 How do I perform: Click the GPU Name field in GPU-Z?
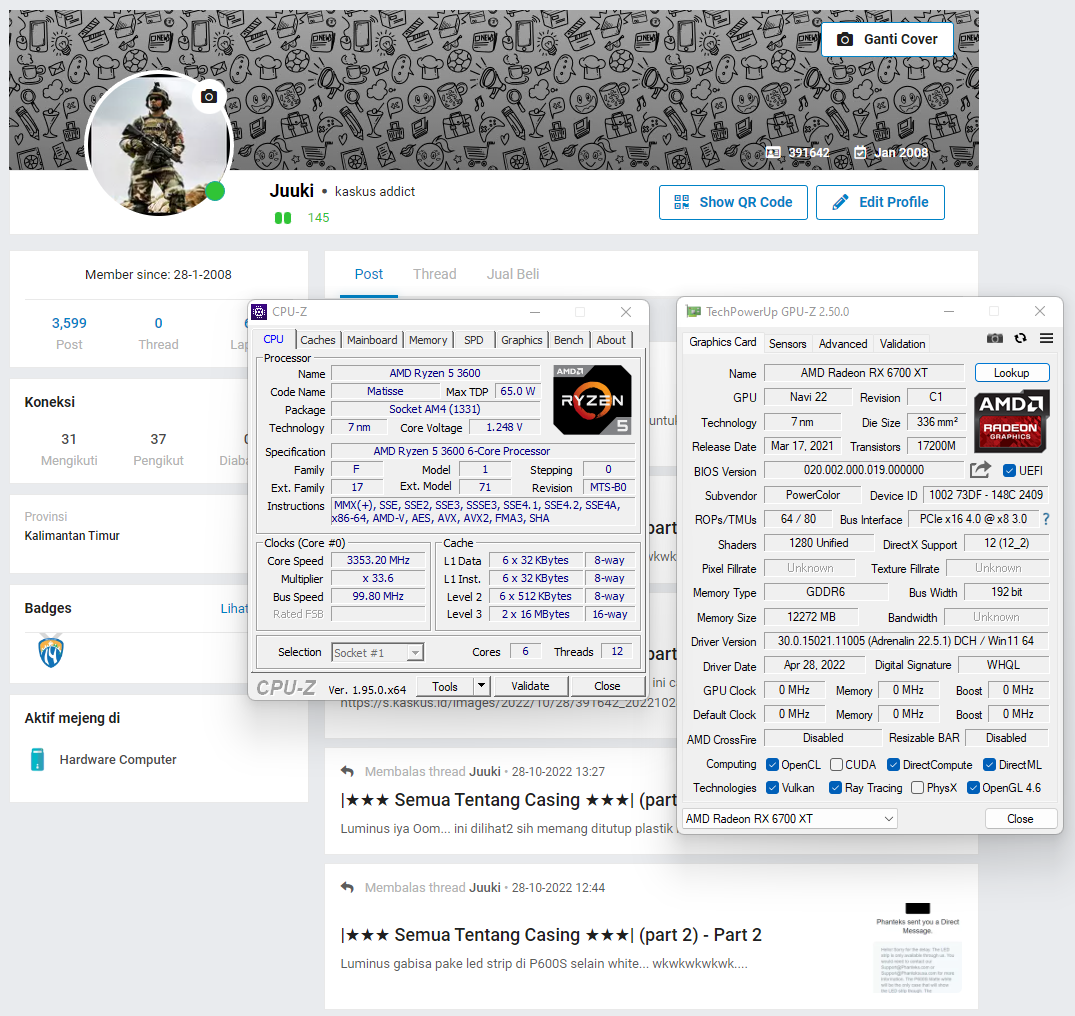864,373
